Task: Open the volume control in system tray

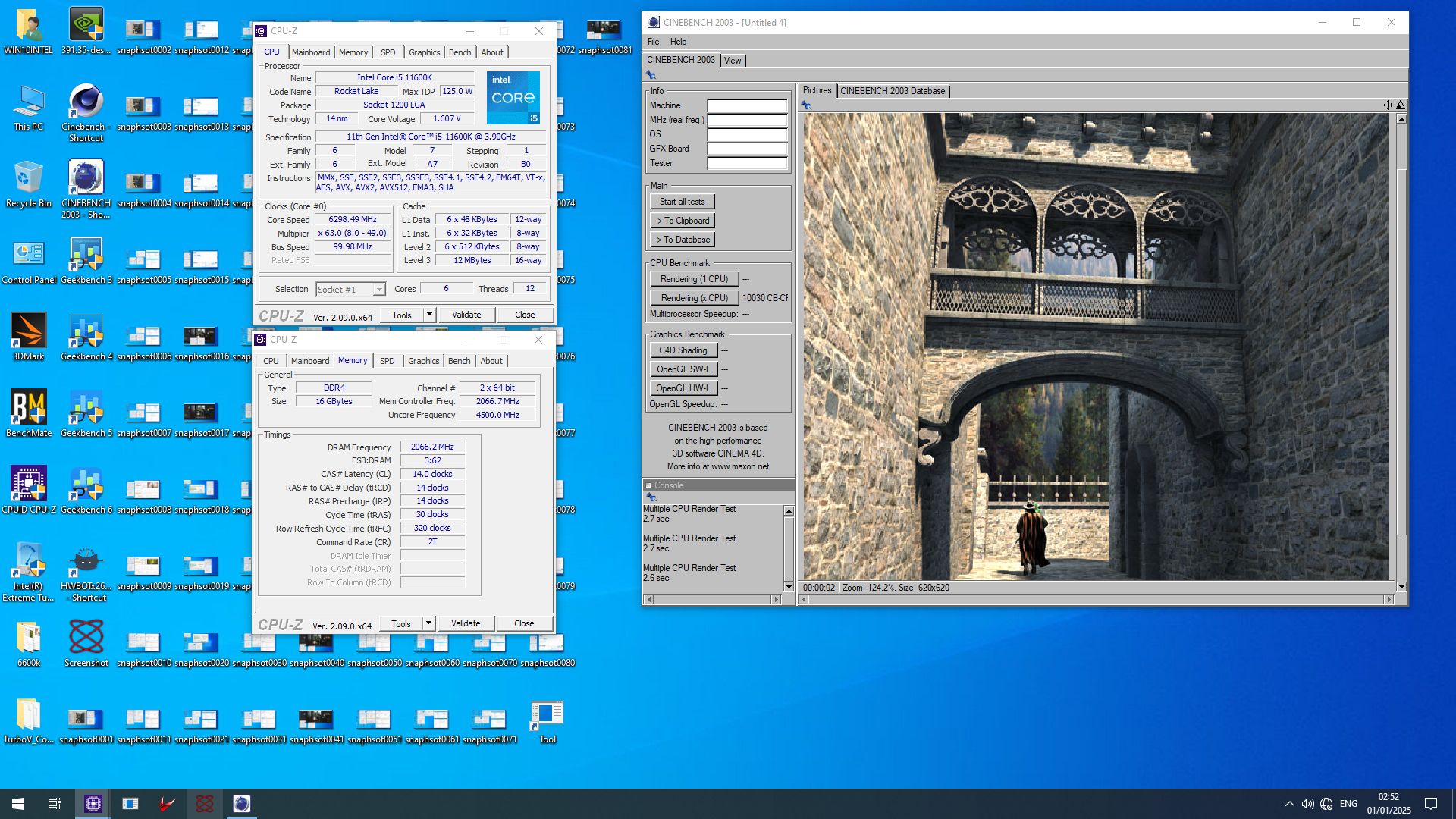Action: pyautogui.click(x=1307, y=804)
